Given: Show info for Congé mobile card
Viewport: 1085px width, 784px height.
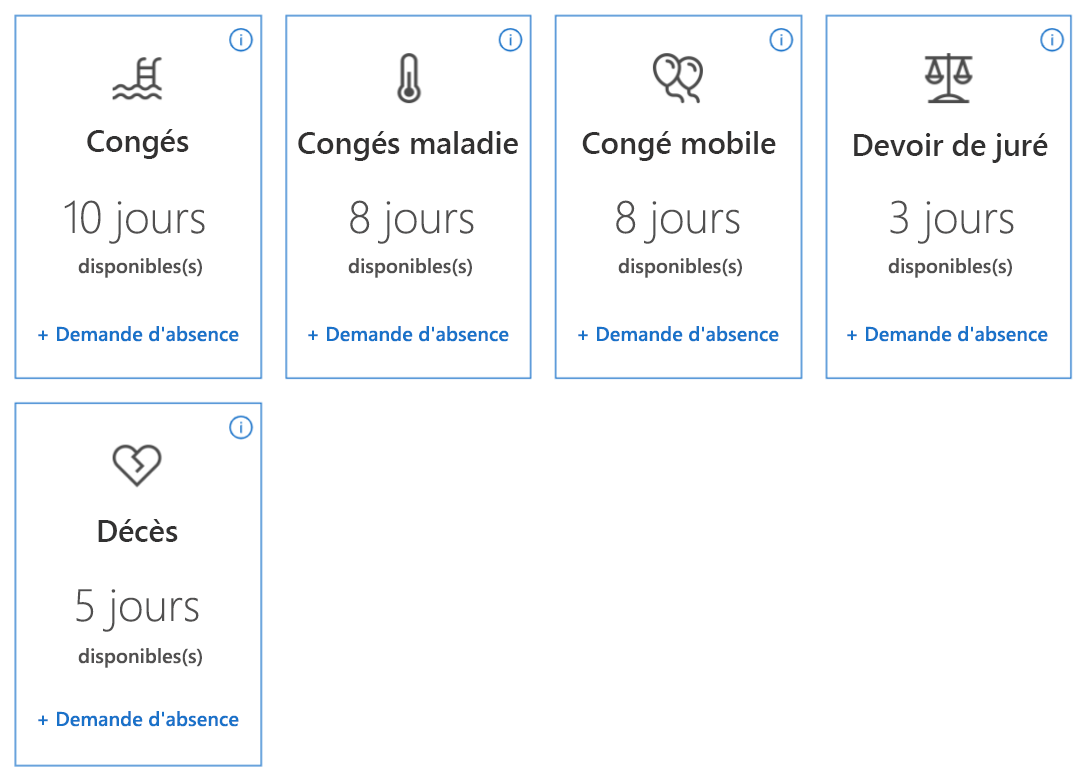Looking at the screenshot, I should click(x=781, y=39).
